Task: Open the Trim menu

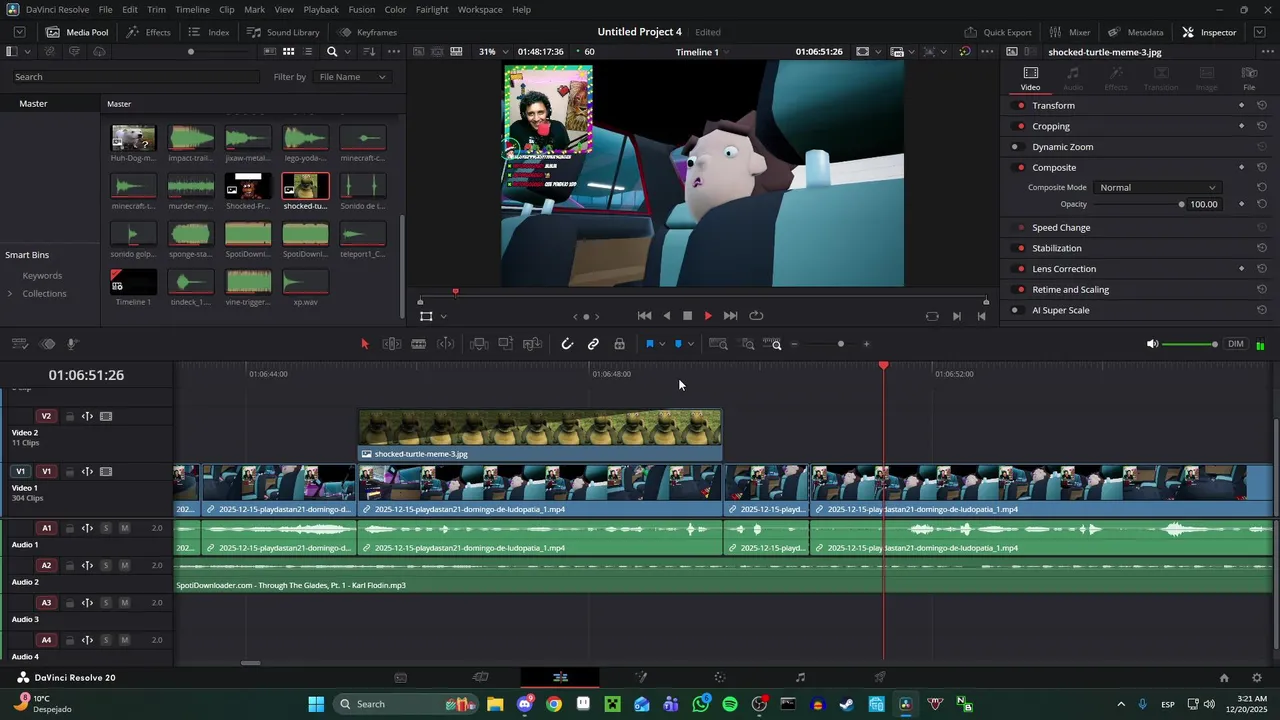Action: (x=156, y=9)
